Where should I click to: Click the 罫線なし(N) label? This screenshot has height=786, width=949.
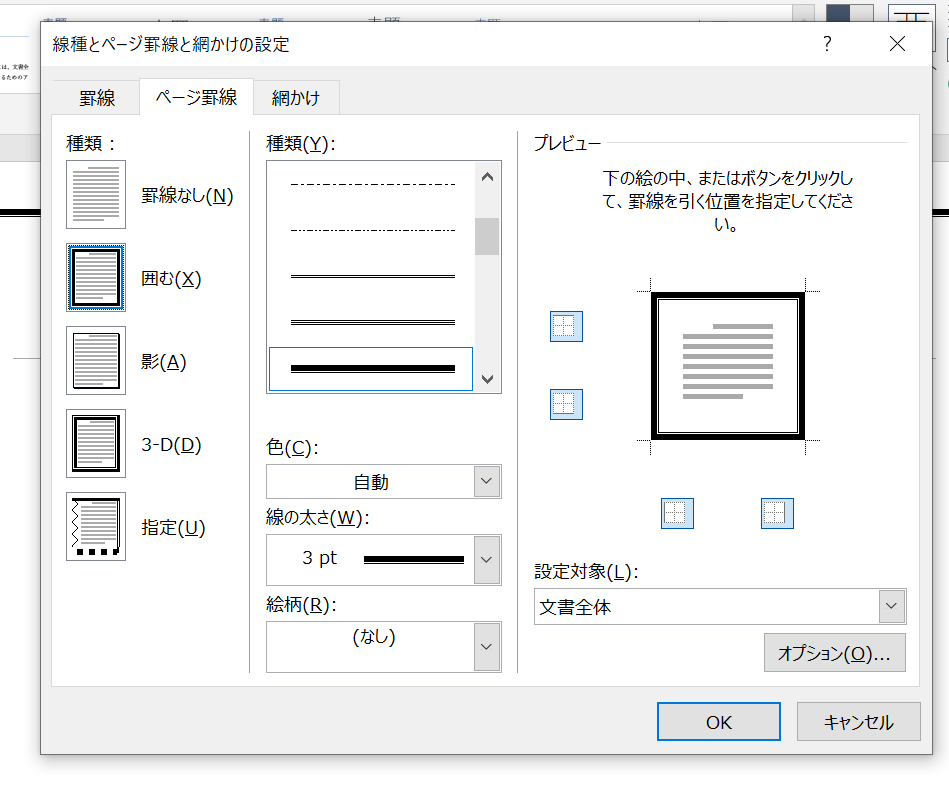187,195
